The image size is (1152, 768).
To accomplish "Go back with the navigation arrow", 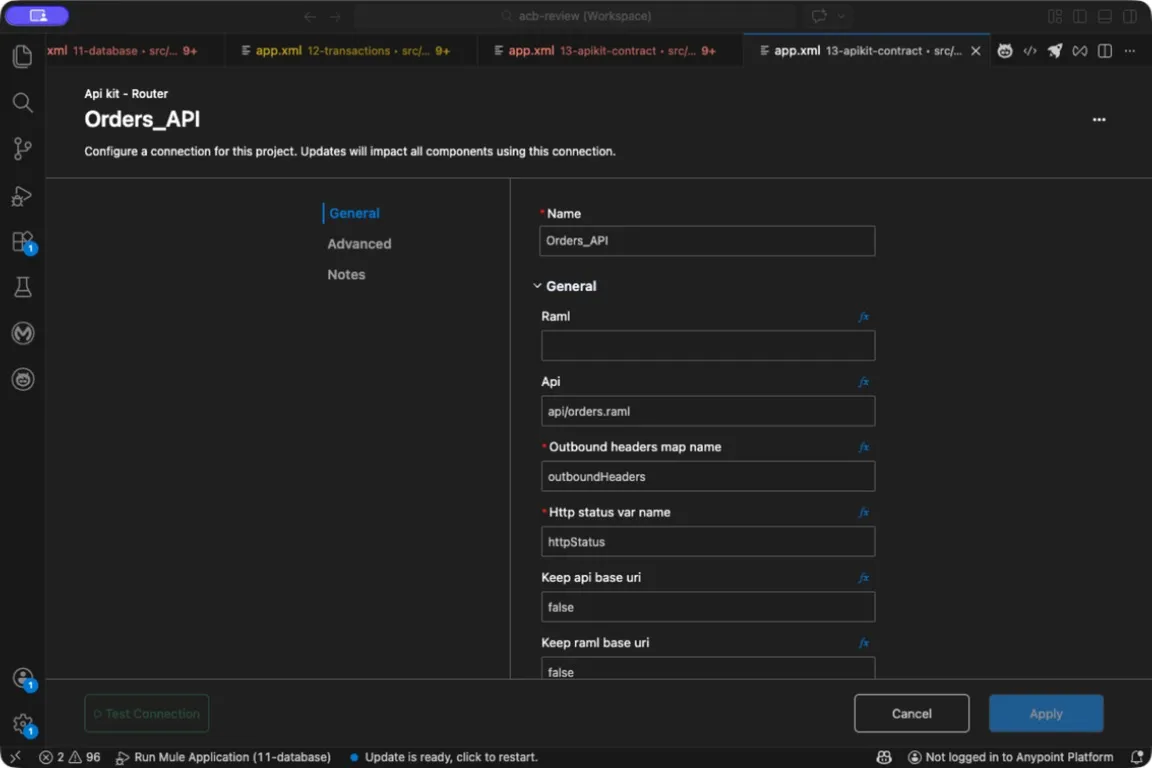I will tap(309, 16).
